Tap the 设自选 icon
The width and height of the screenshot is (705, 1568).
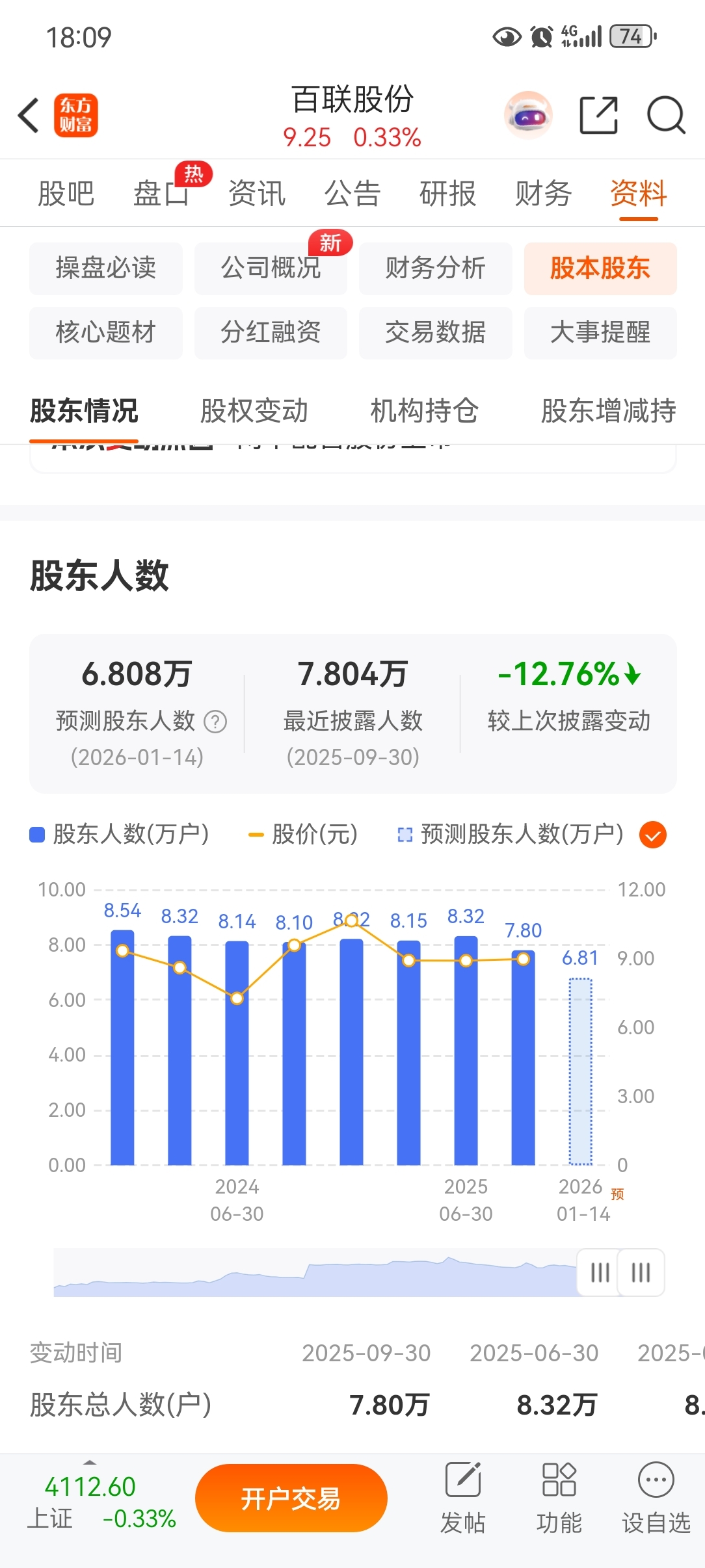(656, 1498)
